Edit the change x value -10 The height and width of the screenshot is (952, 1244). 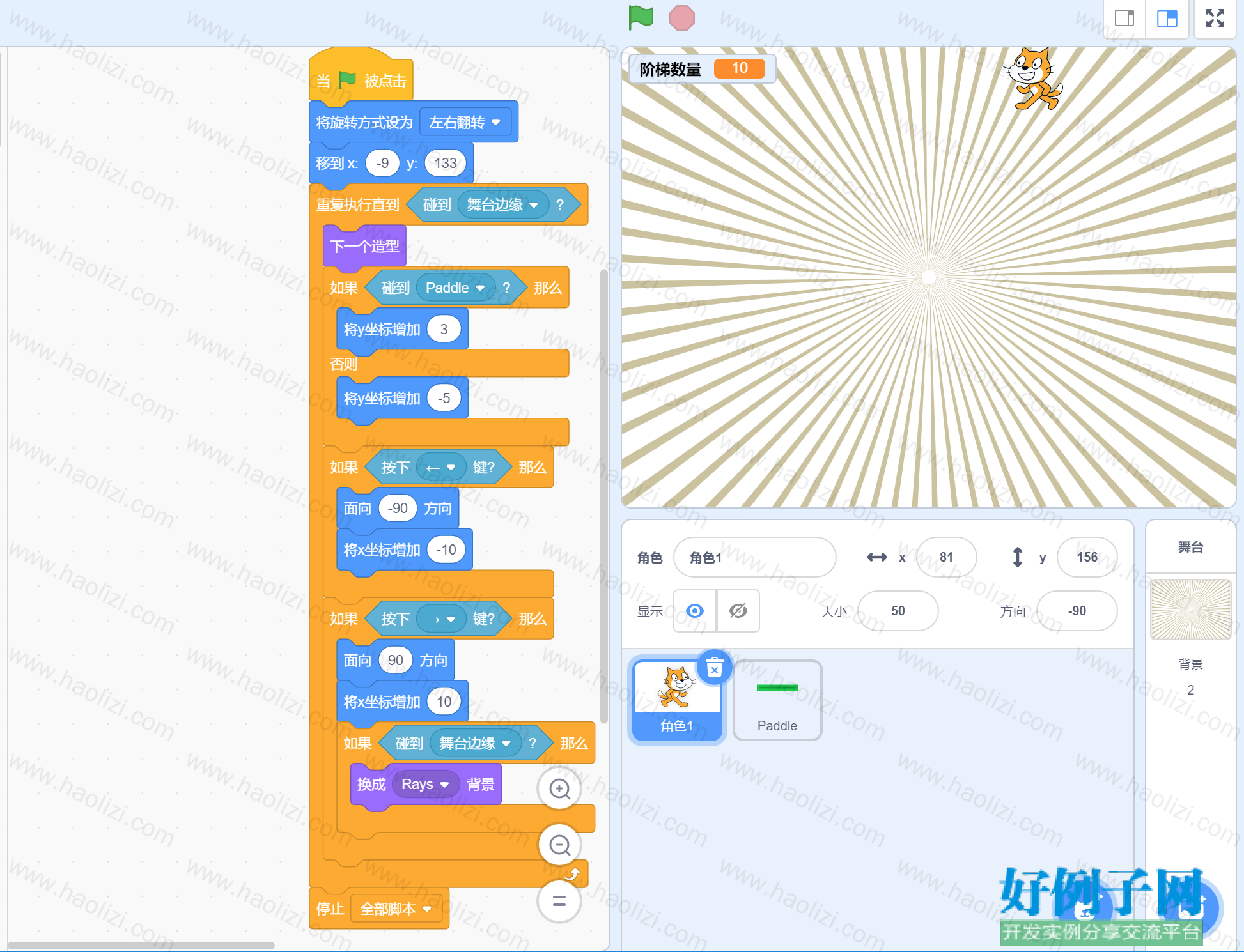446,549
